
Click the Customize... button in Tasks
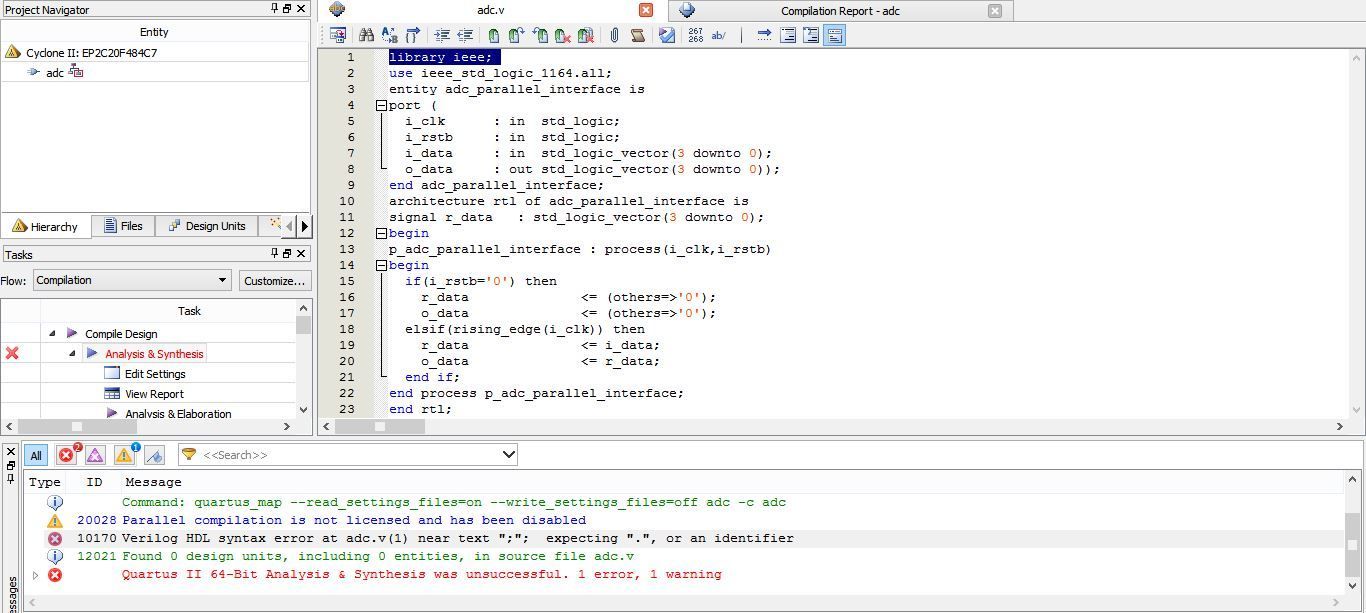[274, 280]
